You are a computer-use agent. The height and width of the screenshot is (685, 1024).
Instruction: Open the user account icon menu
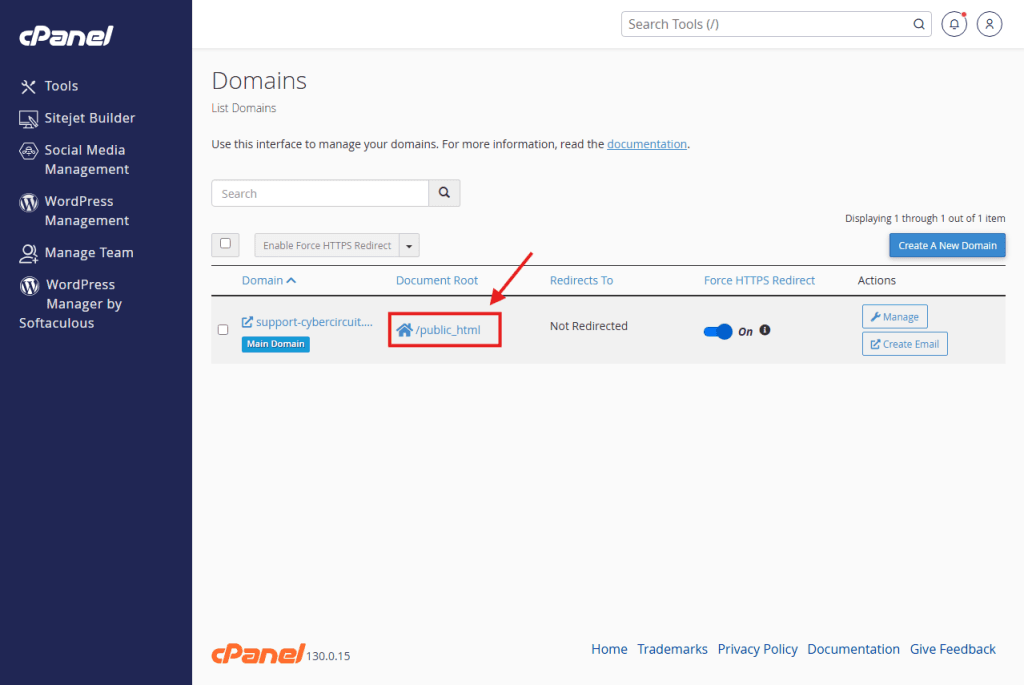click(x=989, y=24)
